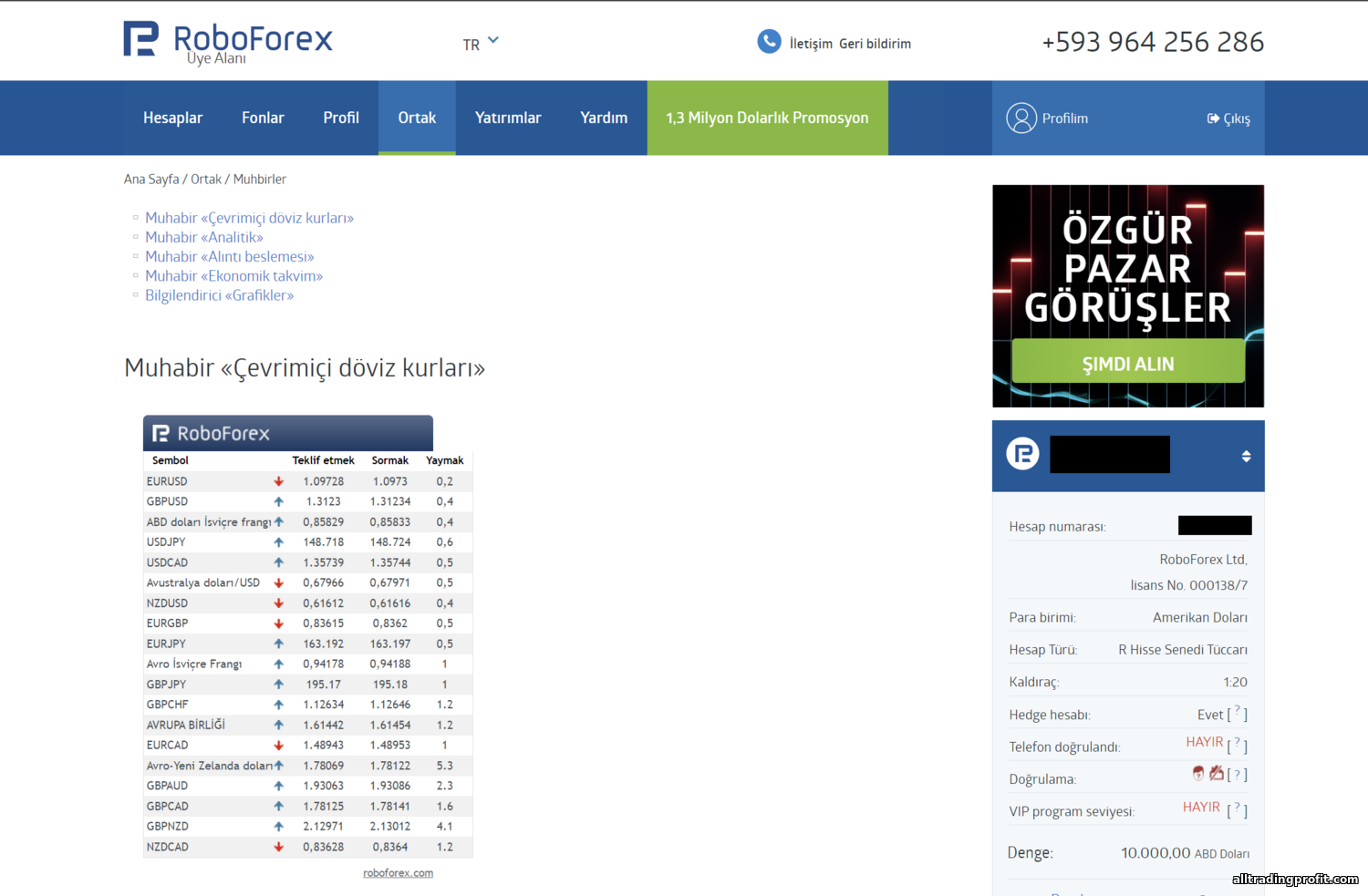Screen dimensions: 1368x896
Task: Open VIP program seviyesi help mark
Action: [x=1238, y=808]
